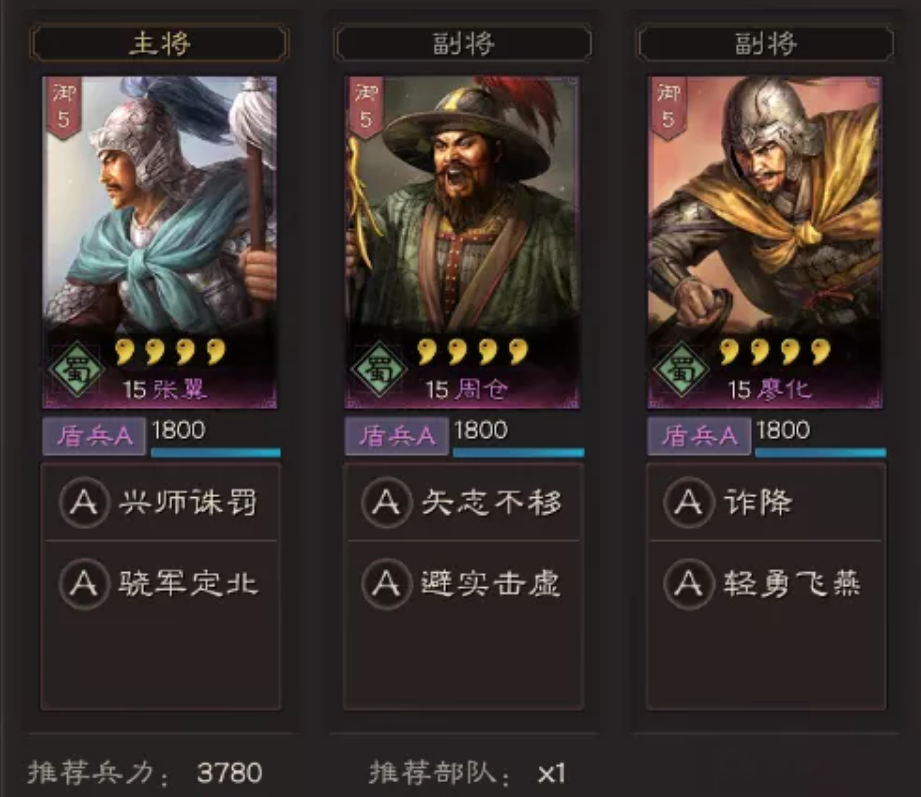Open the 轻勇飞燕 skill entry

[766, 583]
